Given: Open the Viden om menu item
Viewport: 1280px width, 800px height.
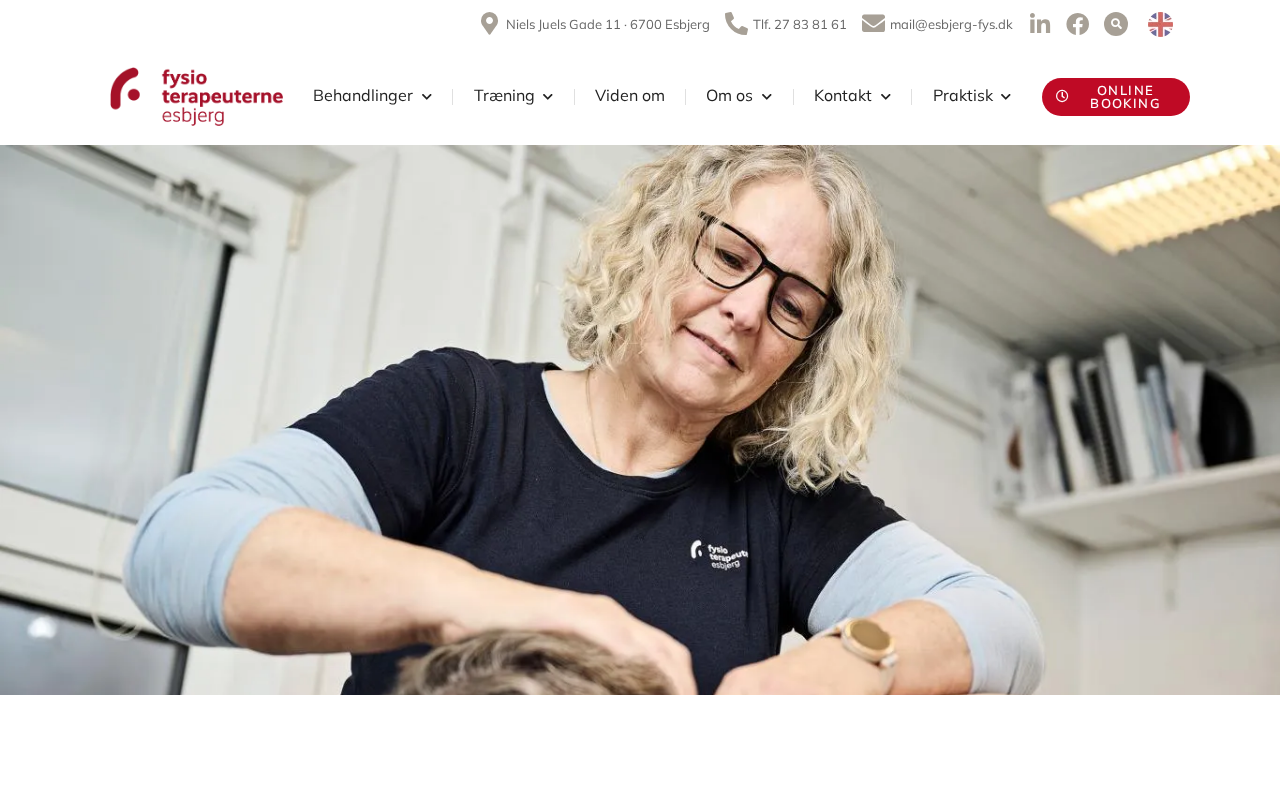Looking at the screenshot, I should [x=630, y=96].
